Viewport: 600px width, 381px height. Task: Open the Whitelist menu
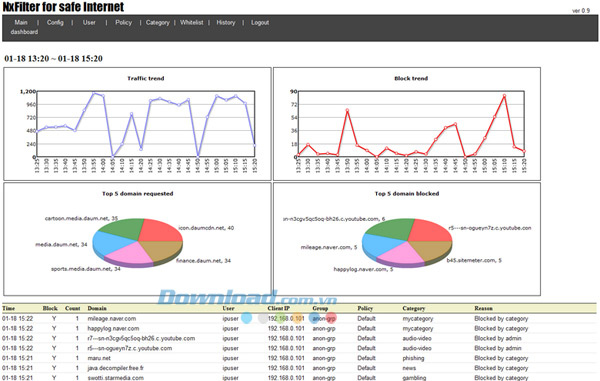coord(191,23)
